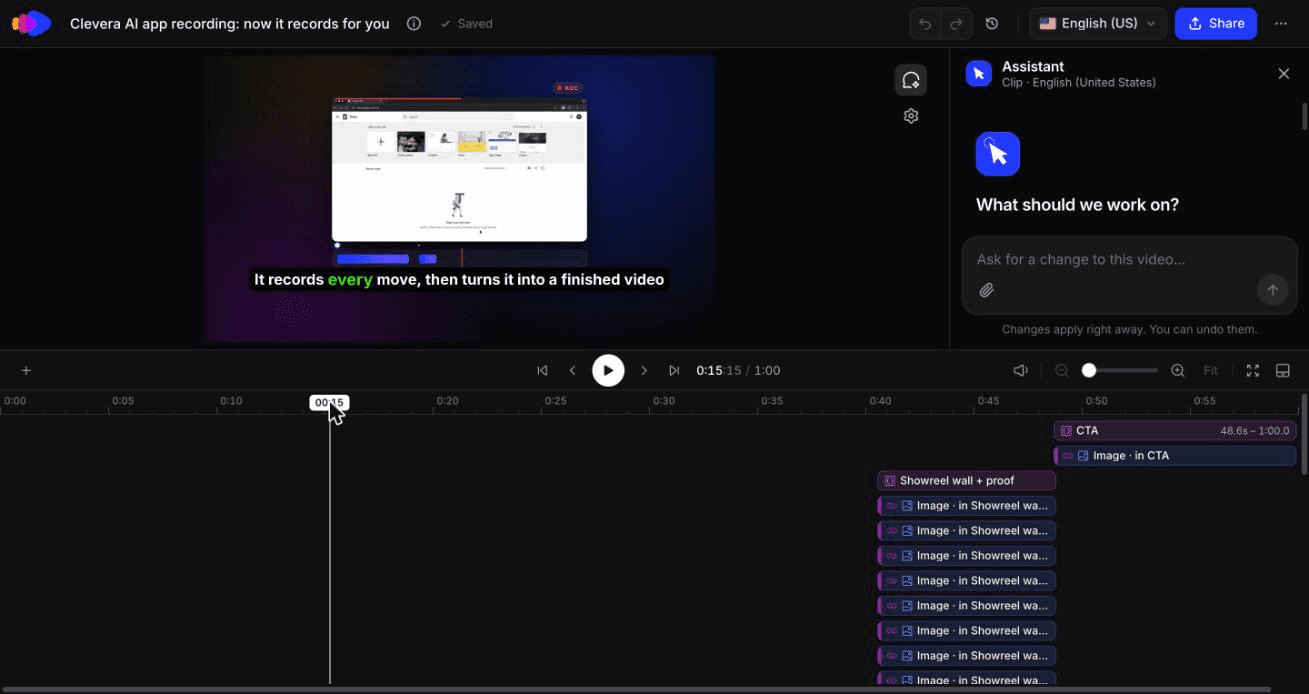1309x694 pixels.
Task: Adjust the timeline zoom slider
Action: pos(1120,370)
